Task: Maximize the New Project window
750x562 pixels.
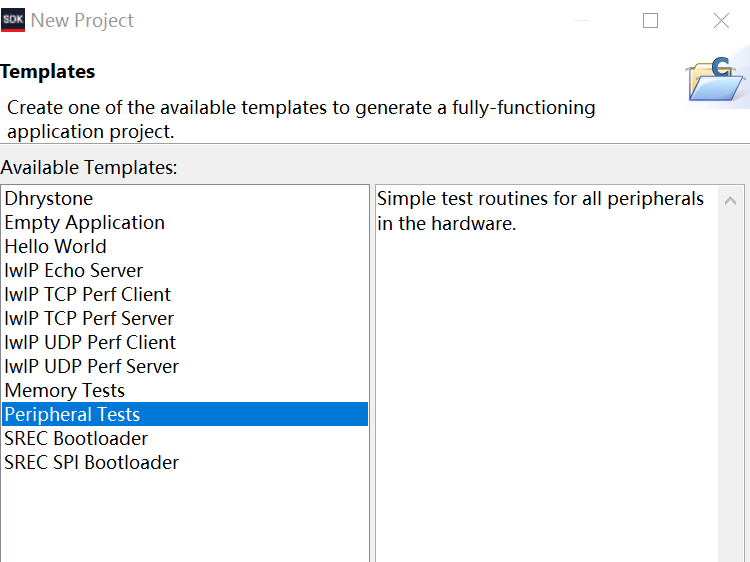Action: [x=651, y=20]
